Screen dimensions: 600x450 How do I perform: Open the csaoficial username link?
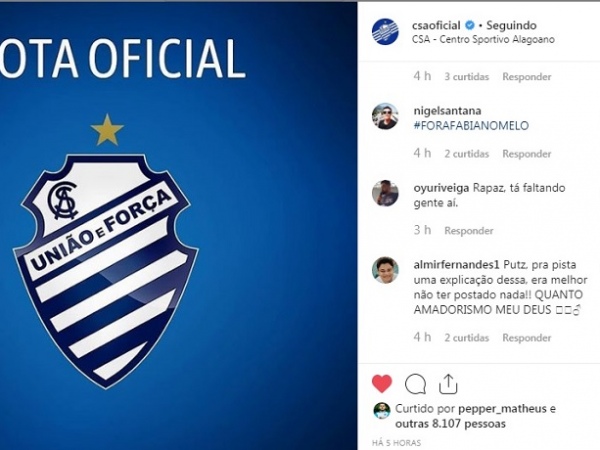[436, 26]
